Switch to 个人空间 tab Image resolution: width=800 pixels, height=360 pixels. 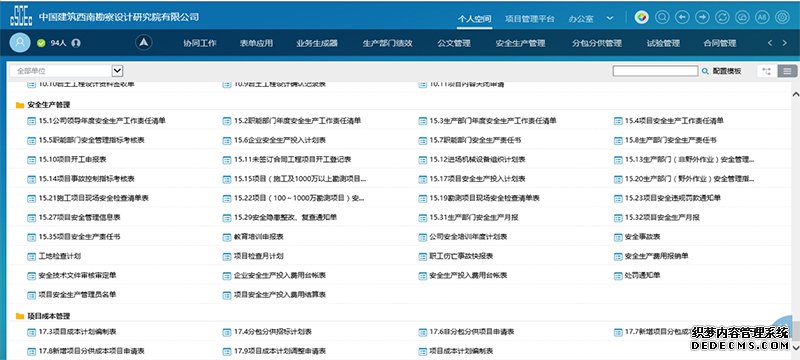tap(474, 19)
